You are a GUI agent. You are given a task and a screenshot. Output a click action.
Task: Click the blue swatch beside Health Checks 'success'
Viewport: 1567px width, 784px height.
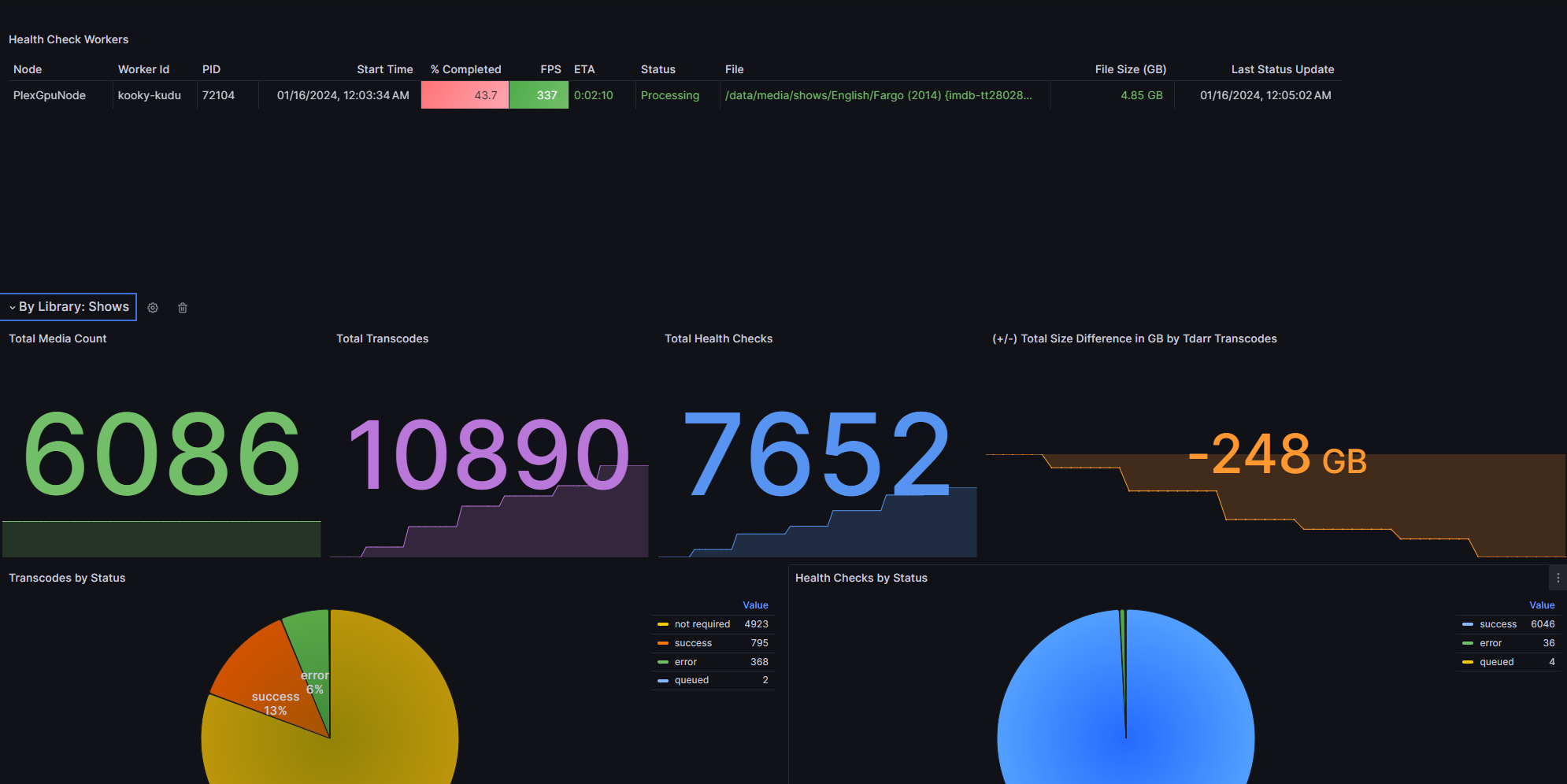coord(1468,624)
